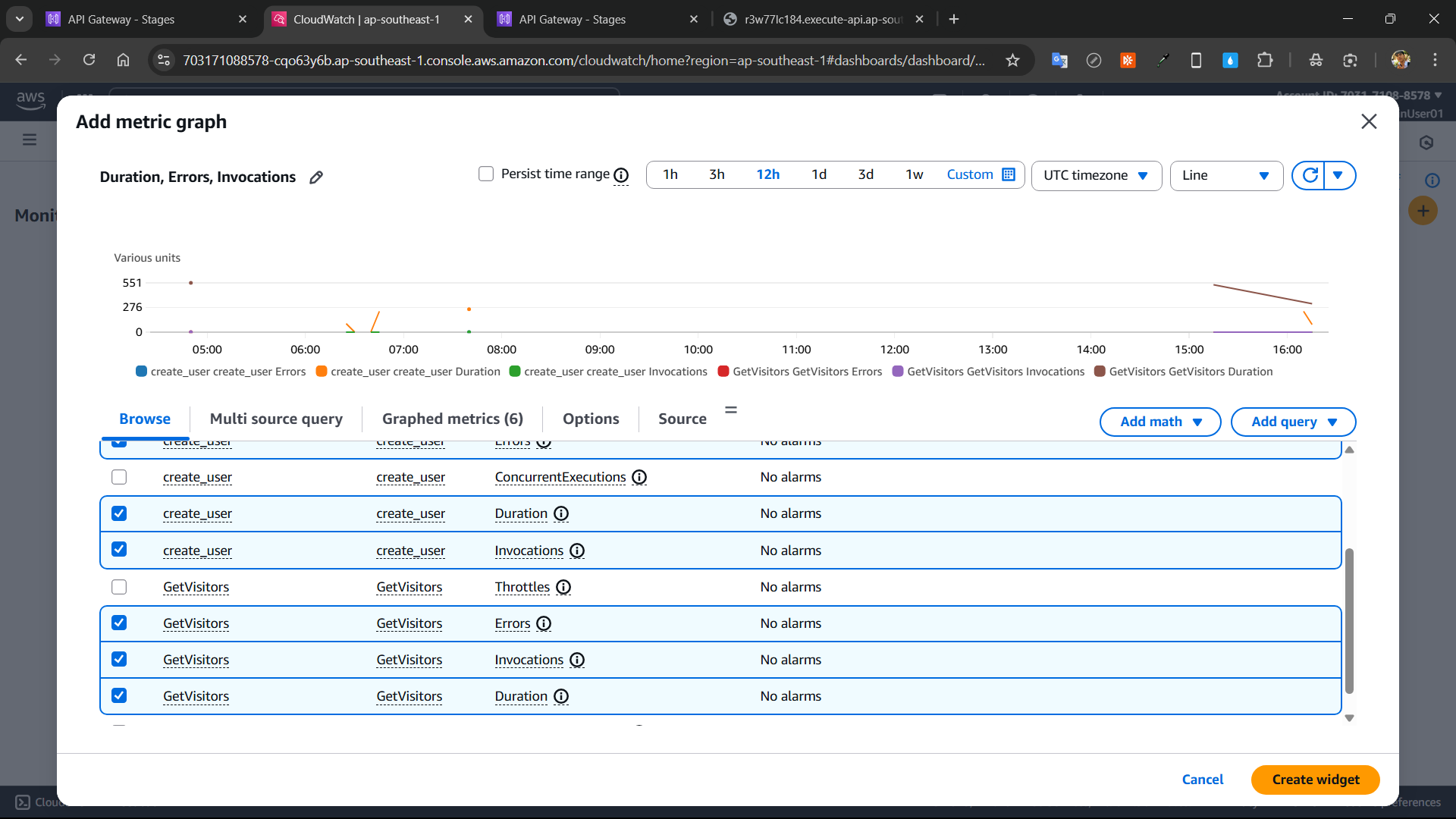
Task: Show info for create_user Invocations metric
Action: tap(577, 551)
